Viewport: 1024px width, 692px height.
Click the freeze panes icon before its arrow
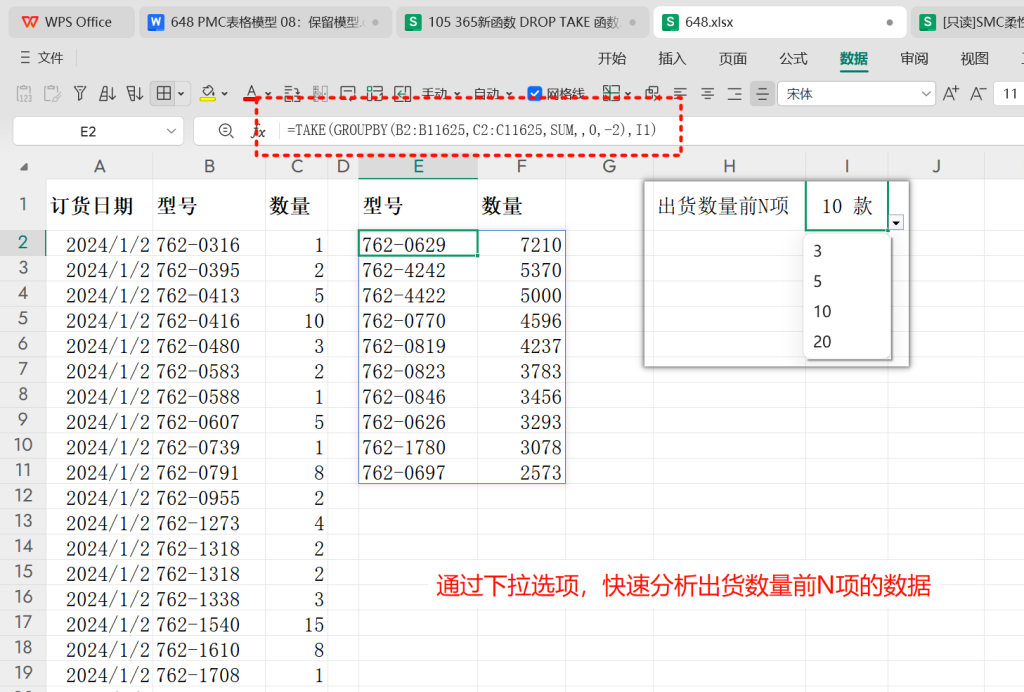[x=611, y=93]
